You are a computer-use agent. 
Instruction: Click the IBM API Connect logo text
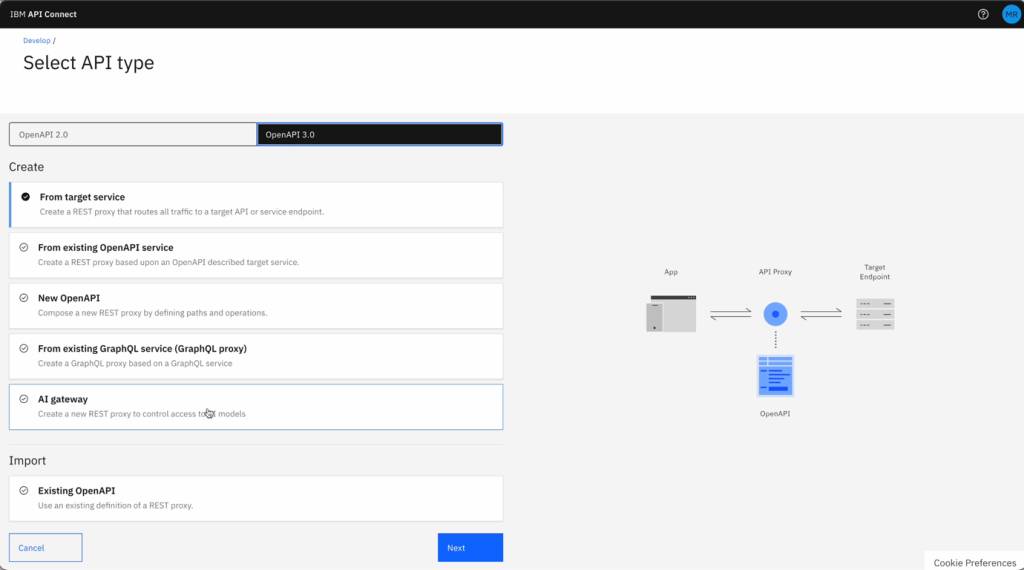tap(43, 14)
